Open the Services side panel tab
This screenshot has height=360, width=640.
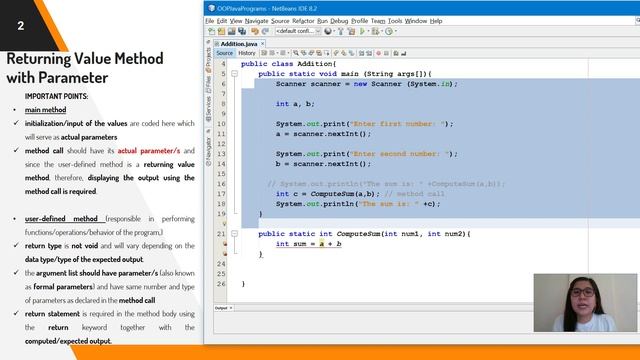click(208, 109)
